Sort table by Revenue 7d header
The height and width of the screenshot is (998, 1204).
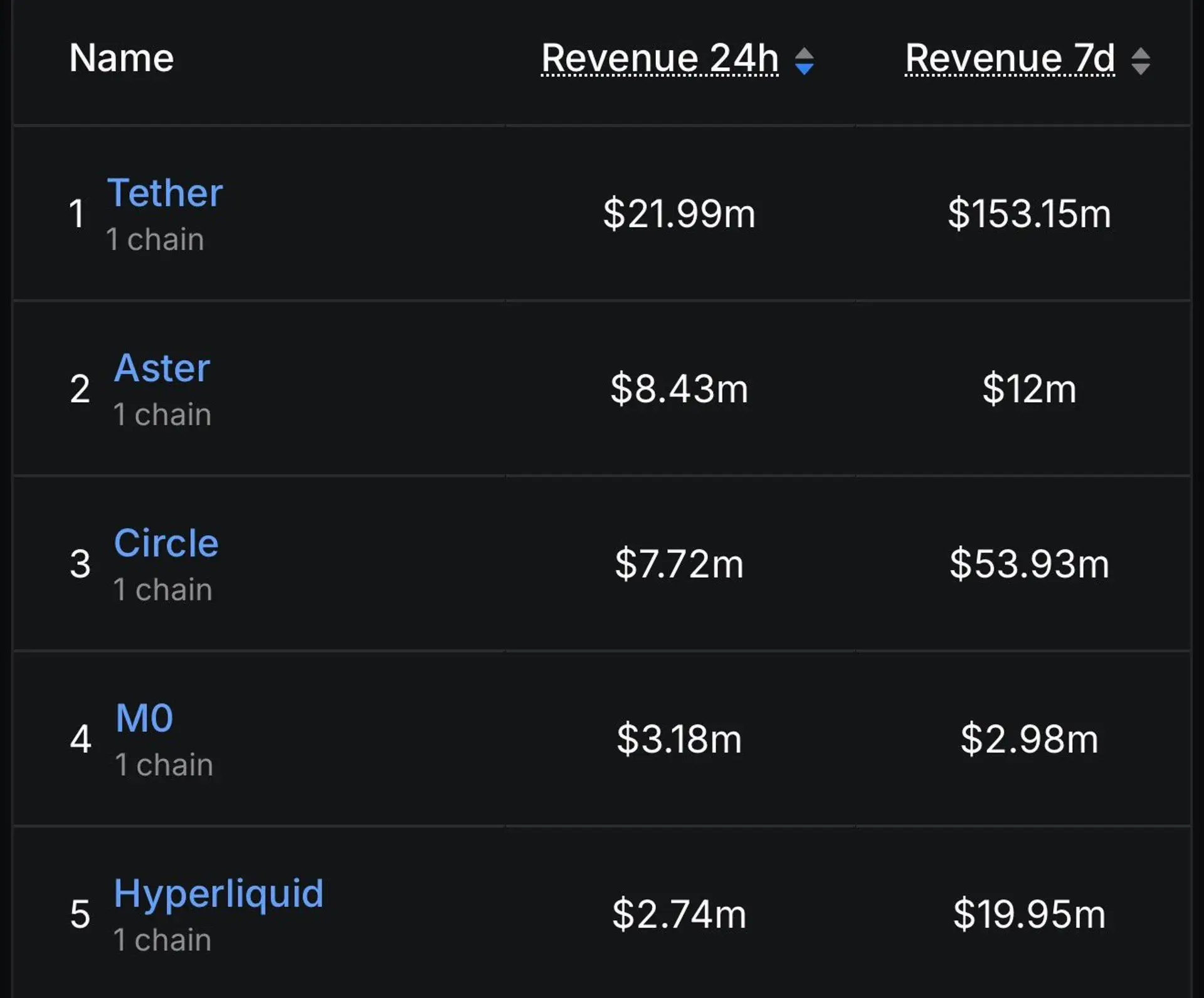(x=1010, y=58)
